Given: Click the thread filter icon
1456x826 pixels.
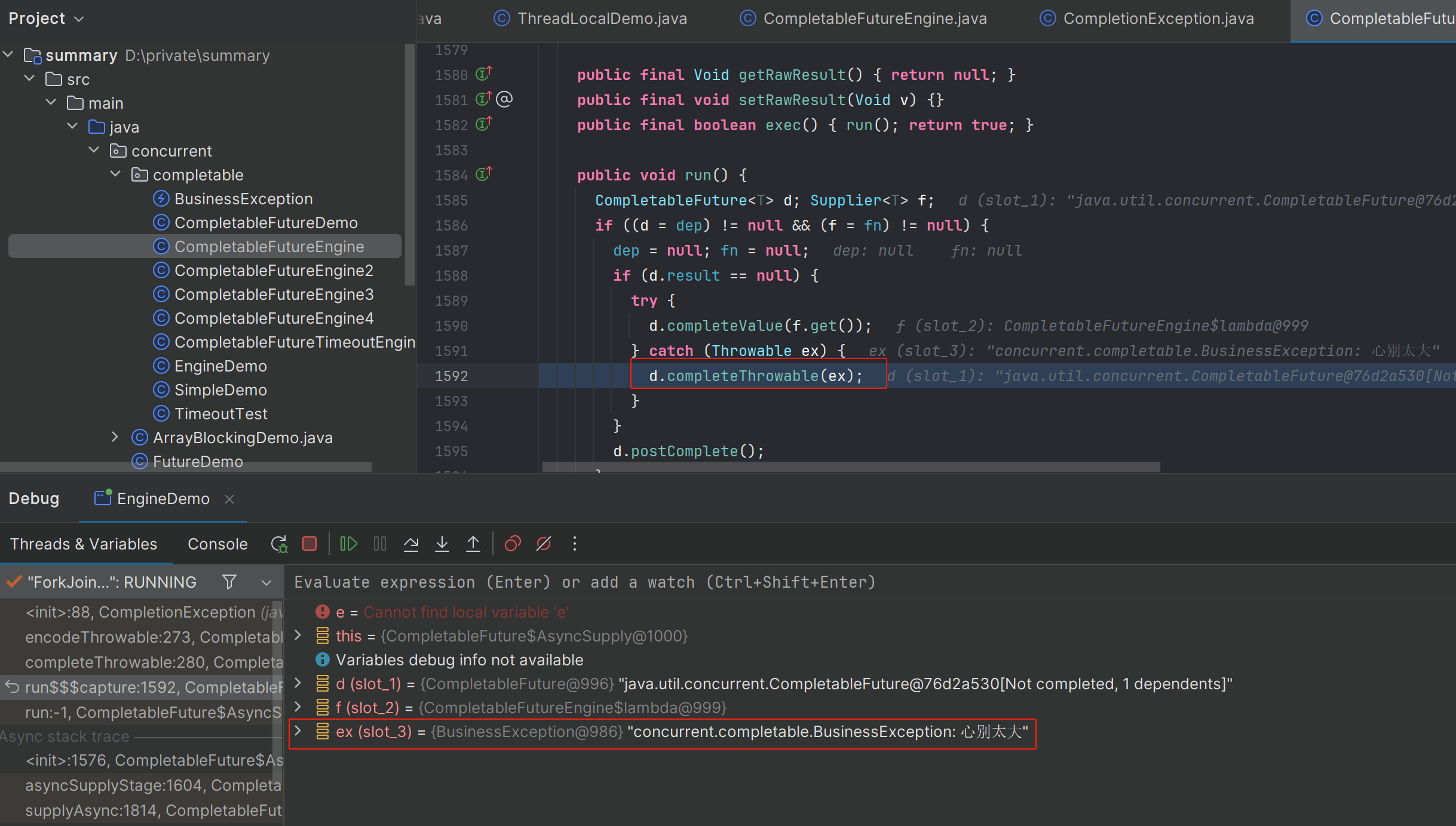Looking at the screenshot, I should [x=229, y=582].
